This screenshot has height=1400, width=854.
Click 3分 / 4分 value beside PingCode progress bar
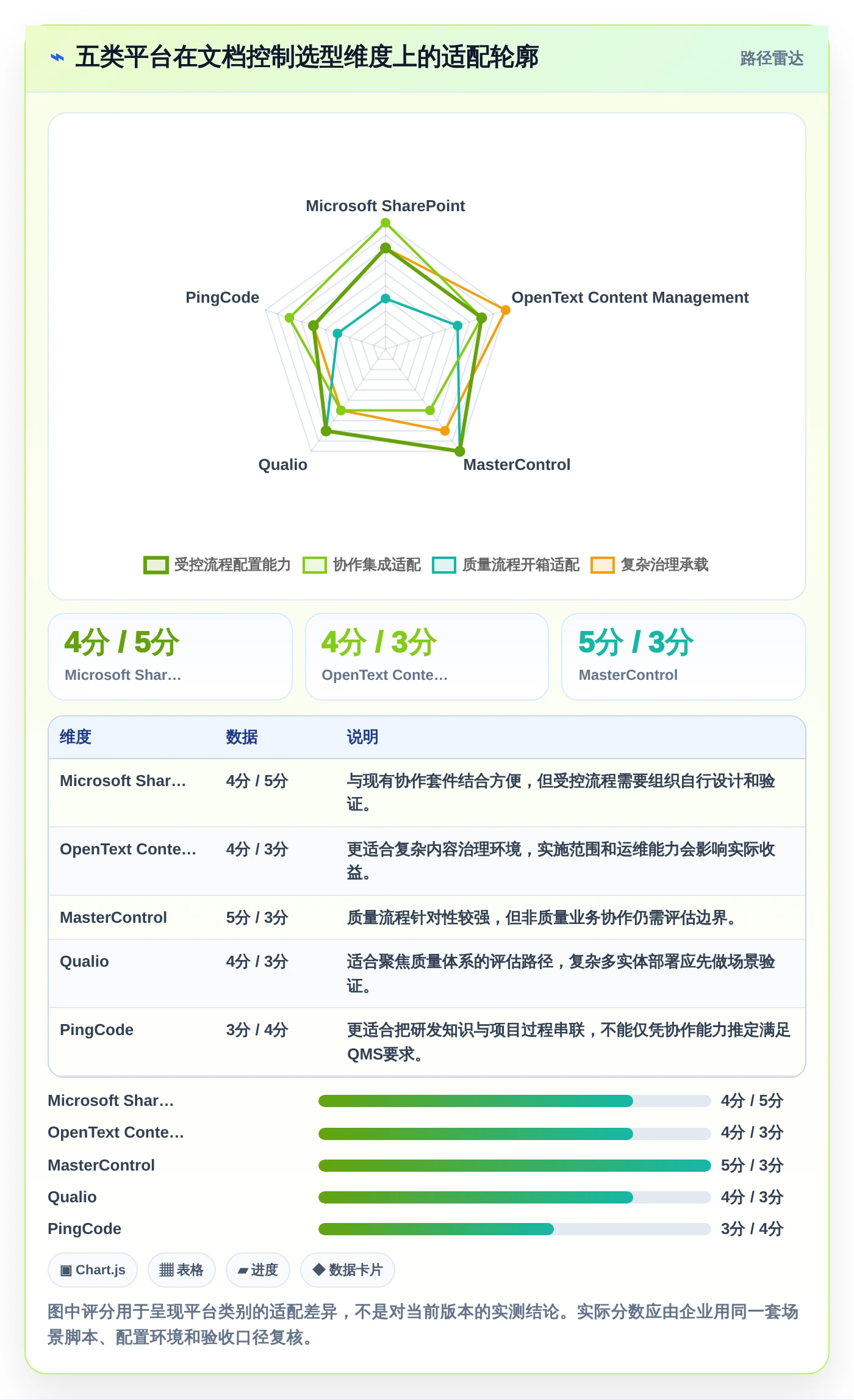(752, 1229)
